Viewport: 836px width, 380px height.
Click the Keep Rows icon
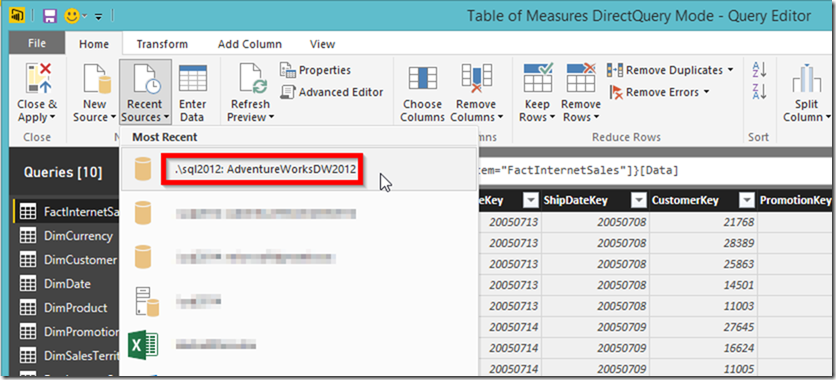537,78
